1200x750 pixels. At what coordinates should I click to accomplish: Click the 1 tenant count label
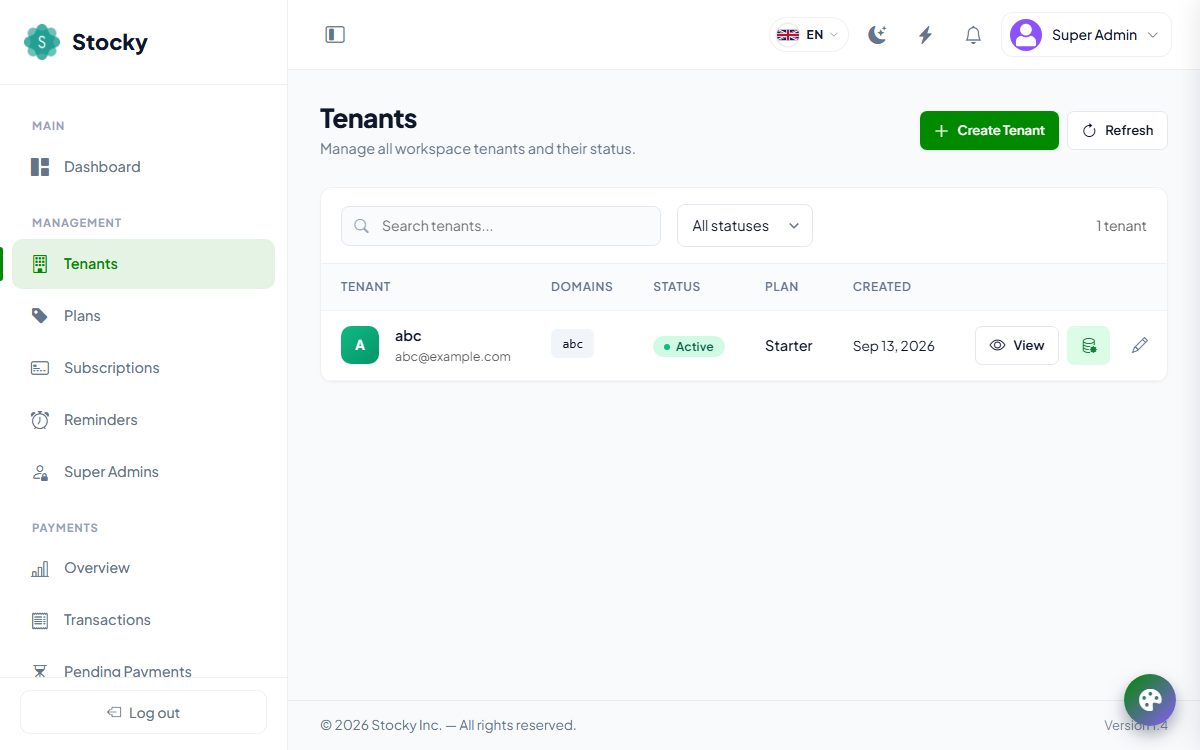coord(1121,226)
